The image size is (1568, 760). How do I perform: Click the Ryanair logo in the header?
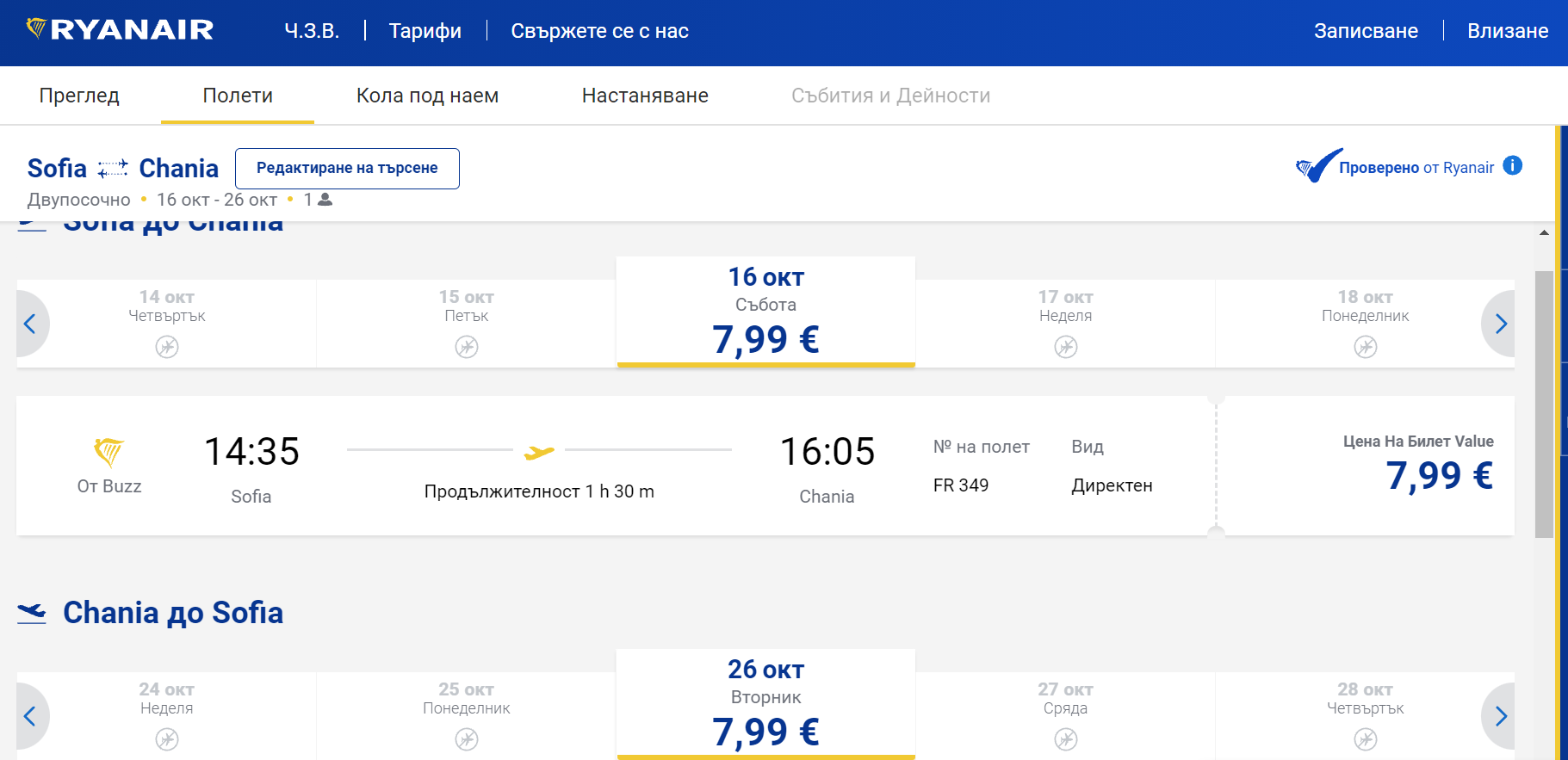point(120,30)
